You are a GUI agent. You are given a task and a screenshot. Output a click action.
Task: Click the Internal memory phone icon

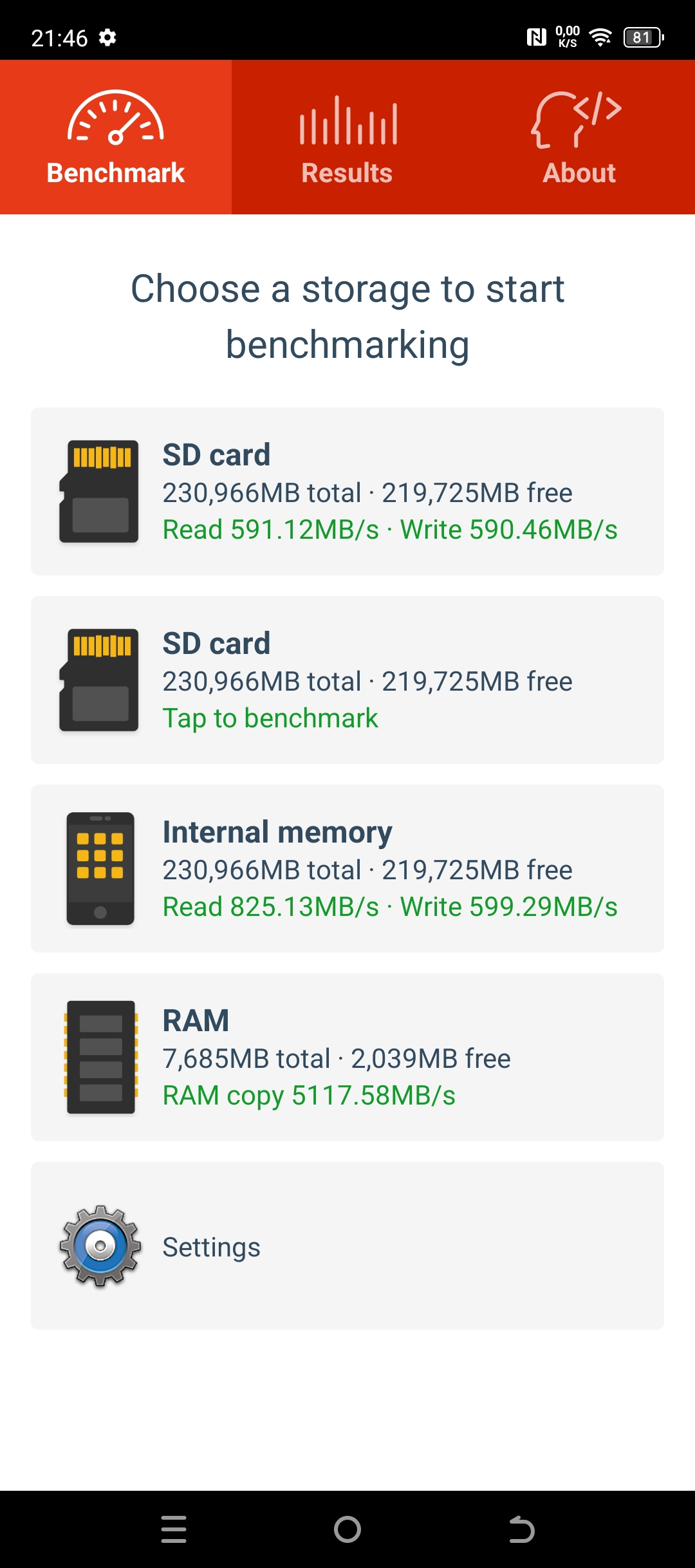pos(100,868)
